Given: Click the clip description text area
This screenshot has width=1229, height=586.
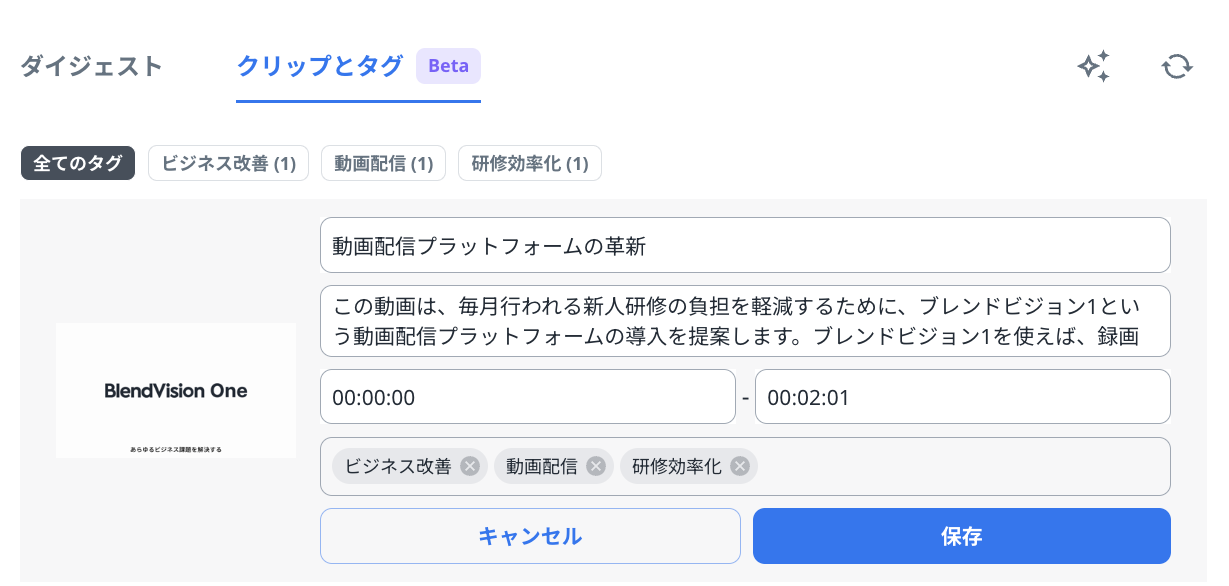Looking at the screenshot, I should pyautogui.click(x=744, y=321).
